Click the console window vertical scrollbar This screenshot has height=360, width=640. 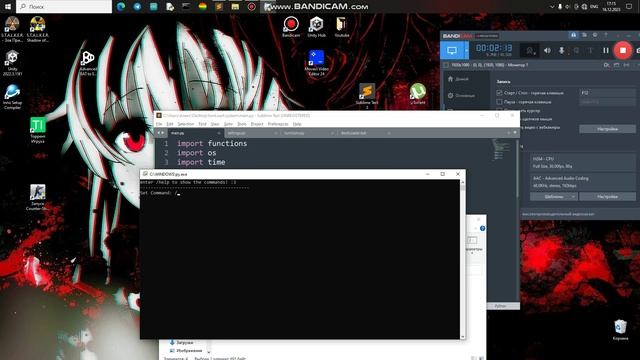tap(462, 259)
